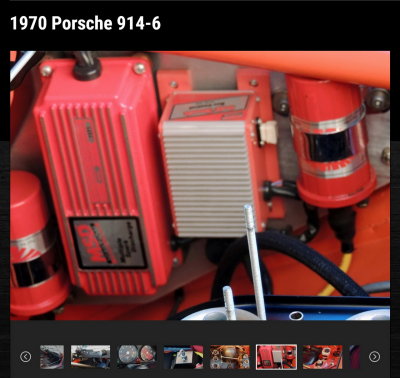
Task: Select the highlighted MSD ignition box thumbnail
Action: pos(276,357)
